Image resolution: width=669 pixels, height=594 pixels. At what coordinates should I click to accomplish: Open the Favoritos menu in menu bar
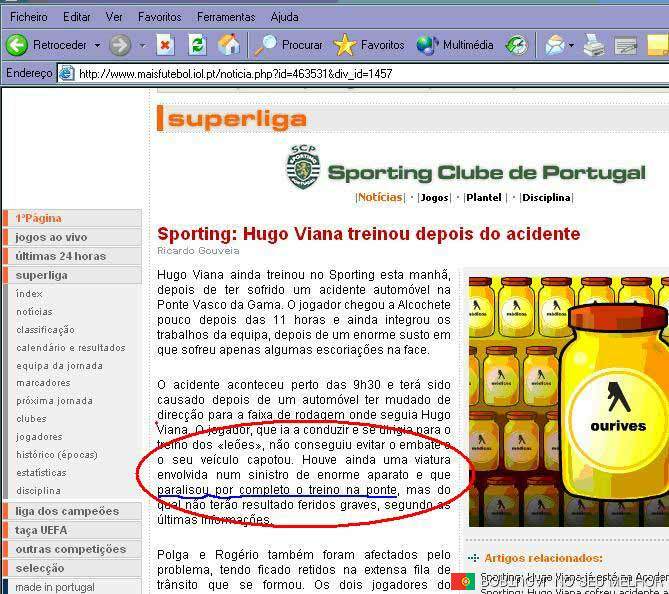coord(160,17)
